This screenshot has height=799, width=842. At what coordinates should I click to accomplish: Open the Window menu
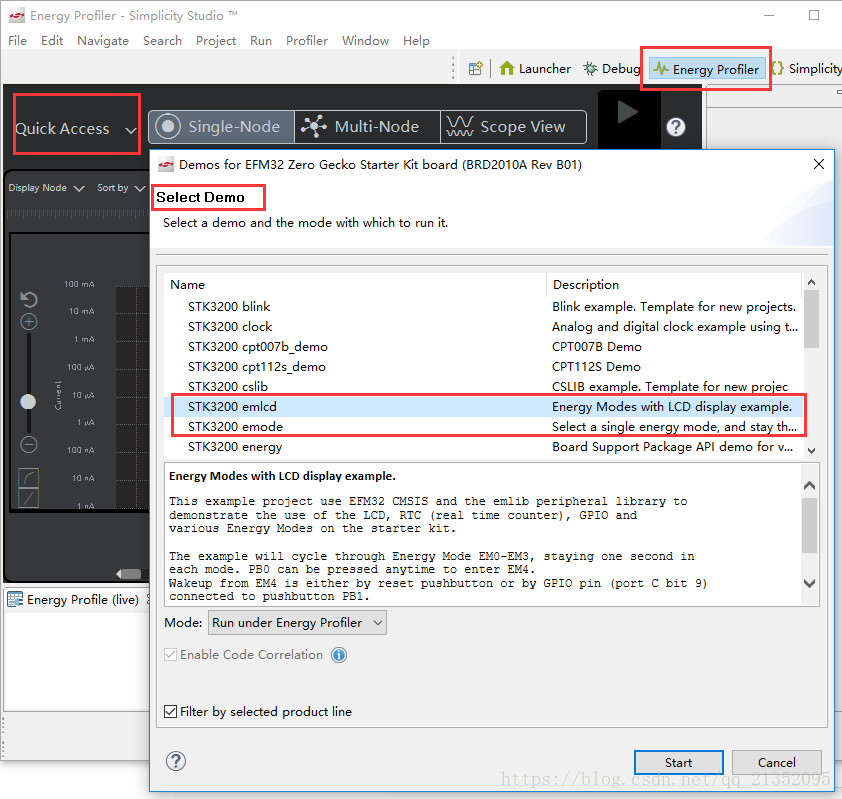365,41
